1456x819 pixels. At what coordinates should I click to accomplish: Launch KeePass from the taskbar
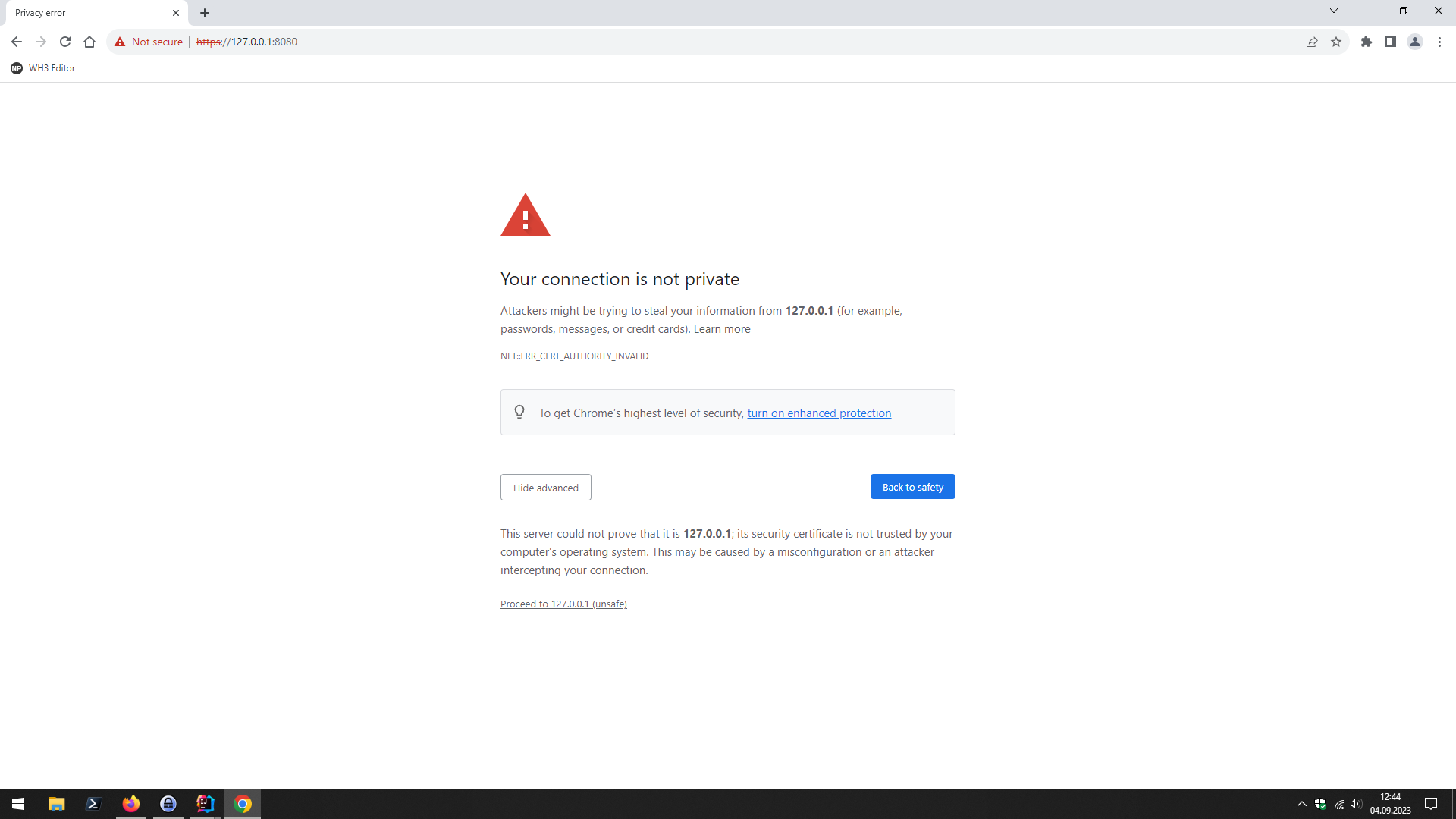[x=168, y=803]
